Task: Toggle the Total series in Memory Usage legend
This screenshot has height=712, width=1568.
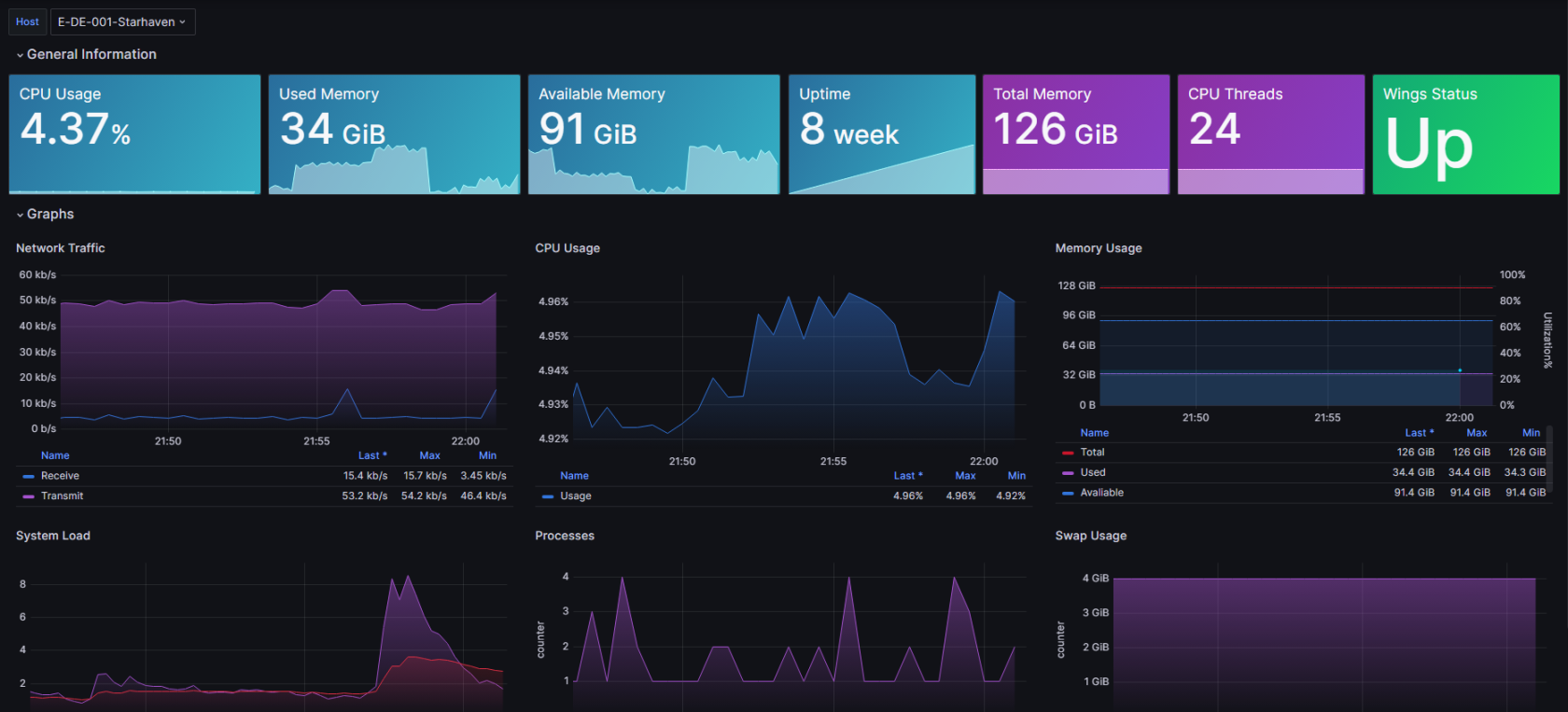Action: coord(1092,453)
